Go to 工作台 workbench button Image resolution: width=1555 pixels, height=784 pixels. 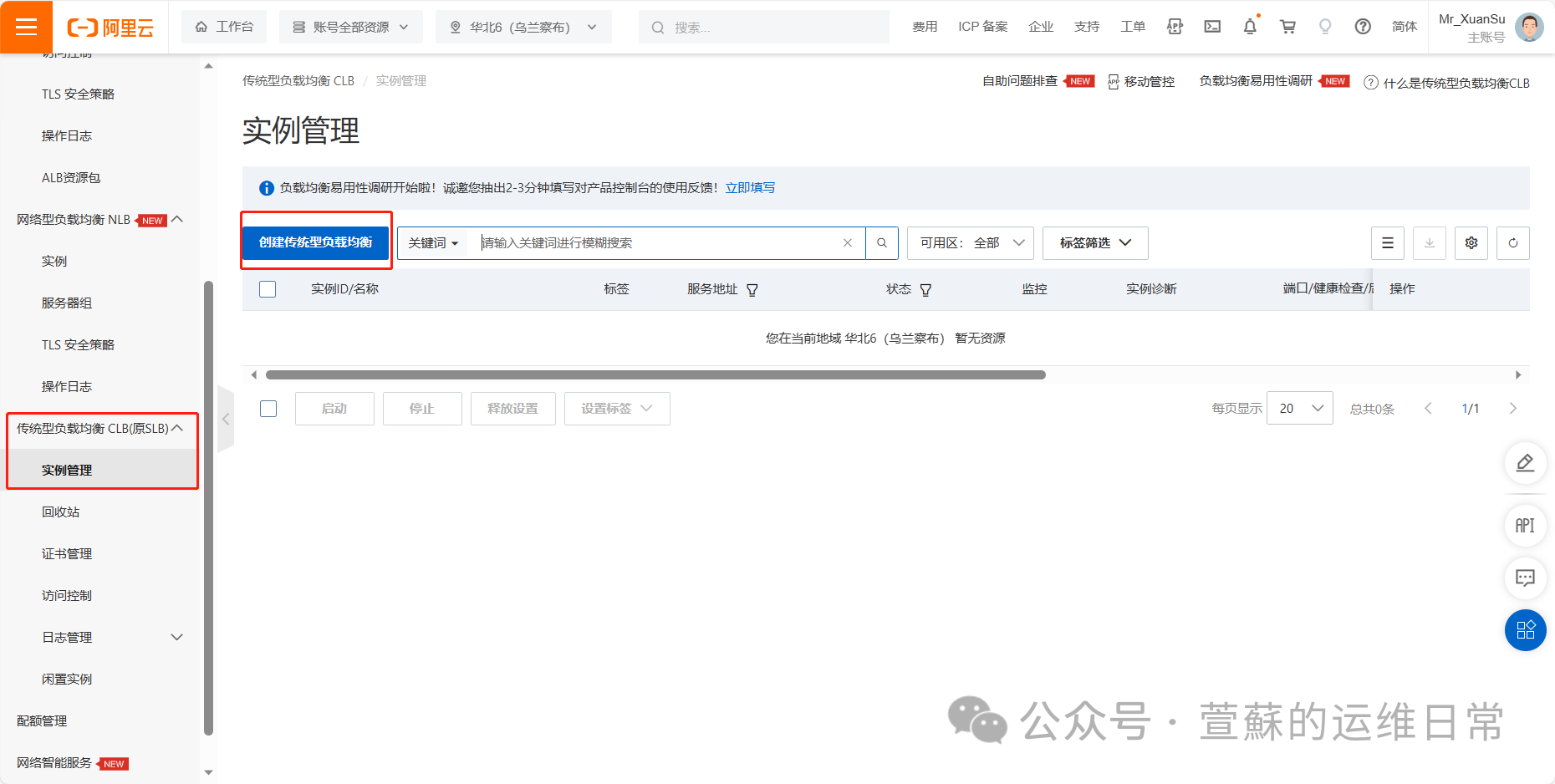point(224,27)
